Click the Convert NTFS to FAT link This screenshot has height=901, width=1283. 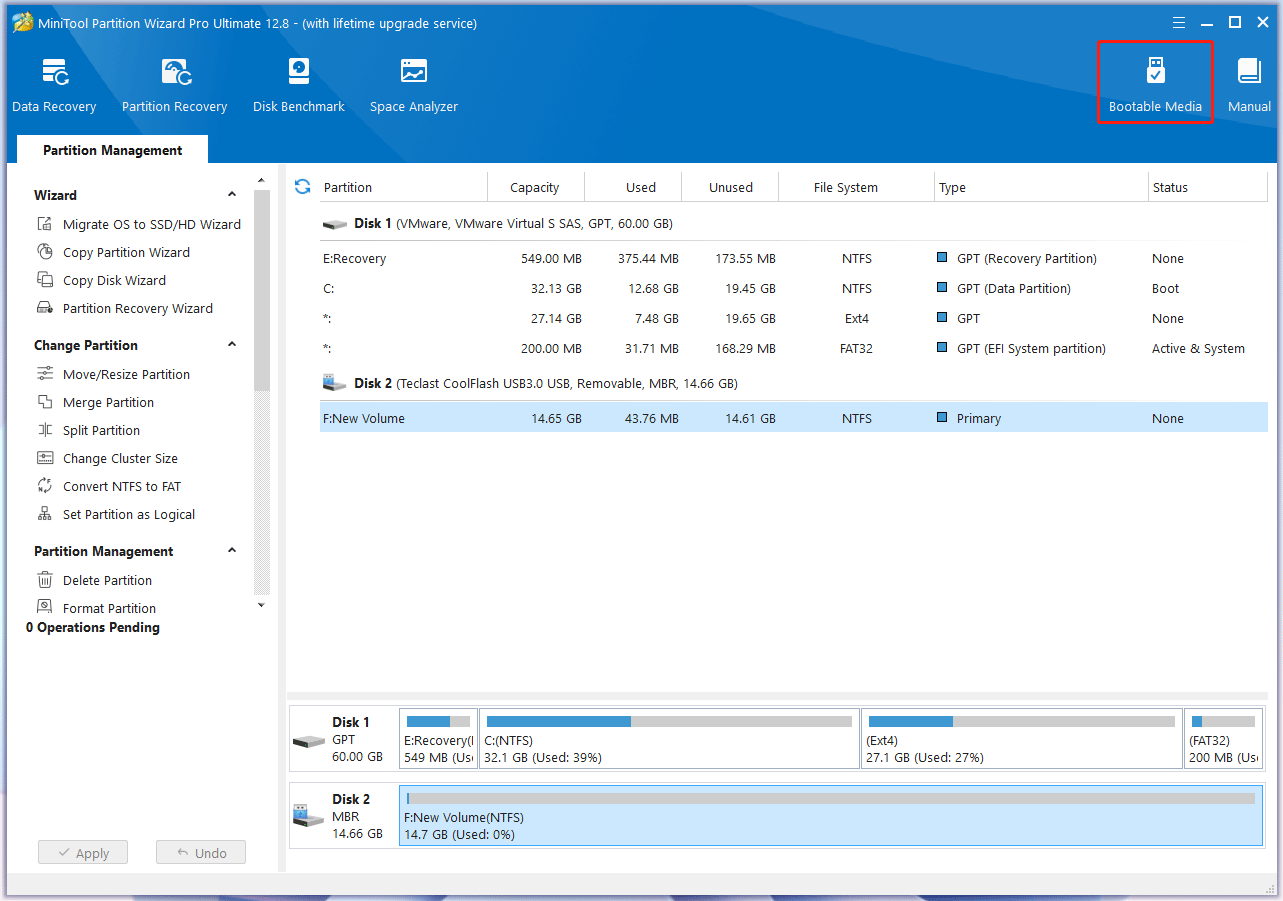122,486
